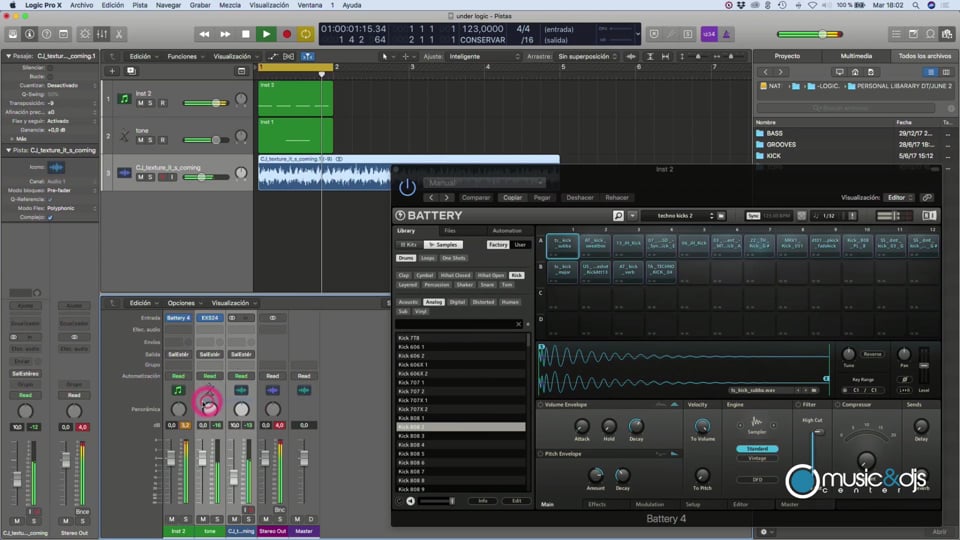Toggle the metronome click button
This screenshot has height=540, width=960.
[x=726, y=34]
